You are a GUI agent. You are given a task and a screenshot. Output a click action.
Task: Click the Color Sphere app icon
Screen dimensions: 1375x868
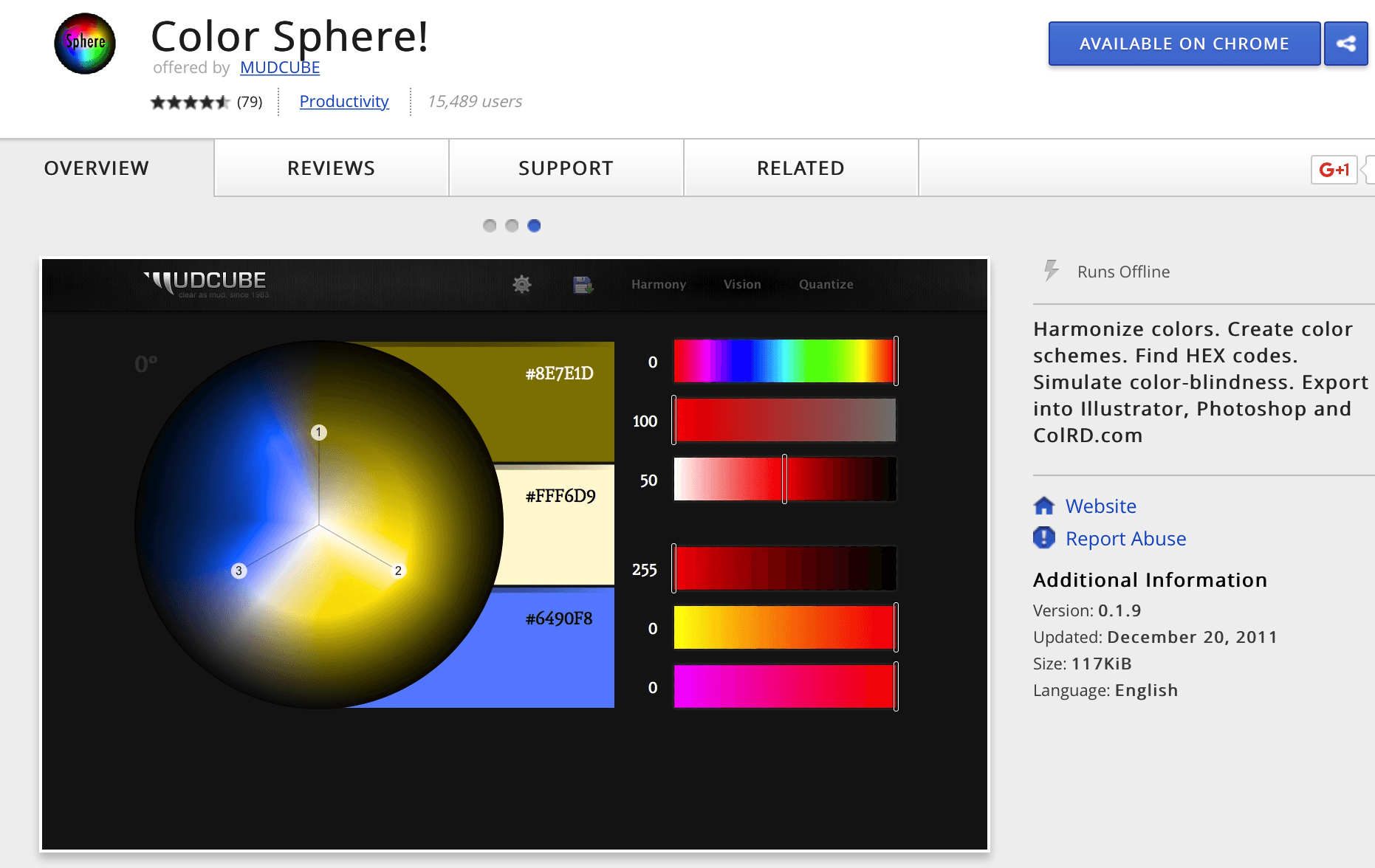pyautogui.click(x=85, y=44)
